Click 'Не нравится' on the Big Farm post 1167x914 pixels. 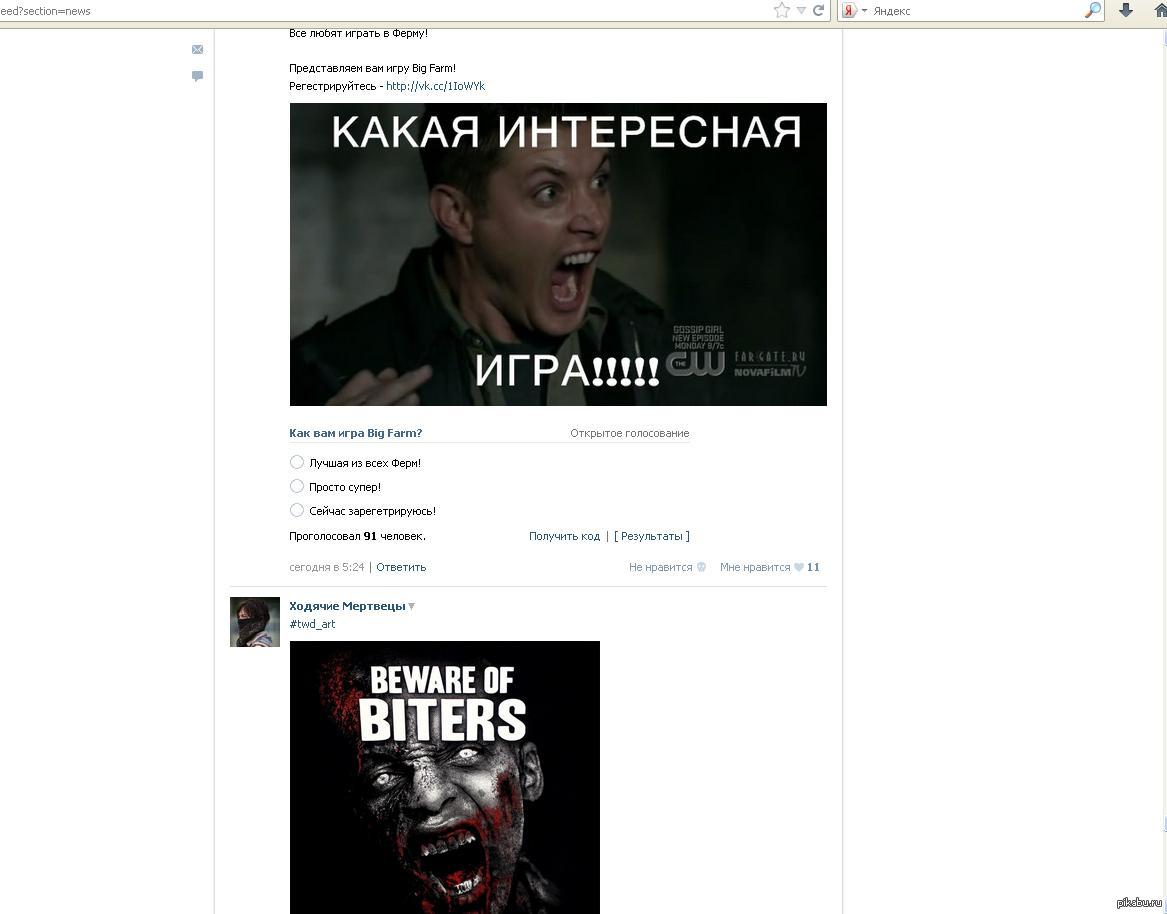[660, 567]
